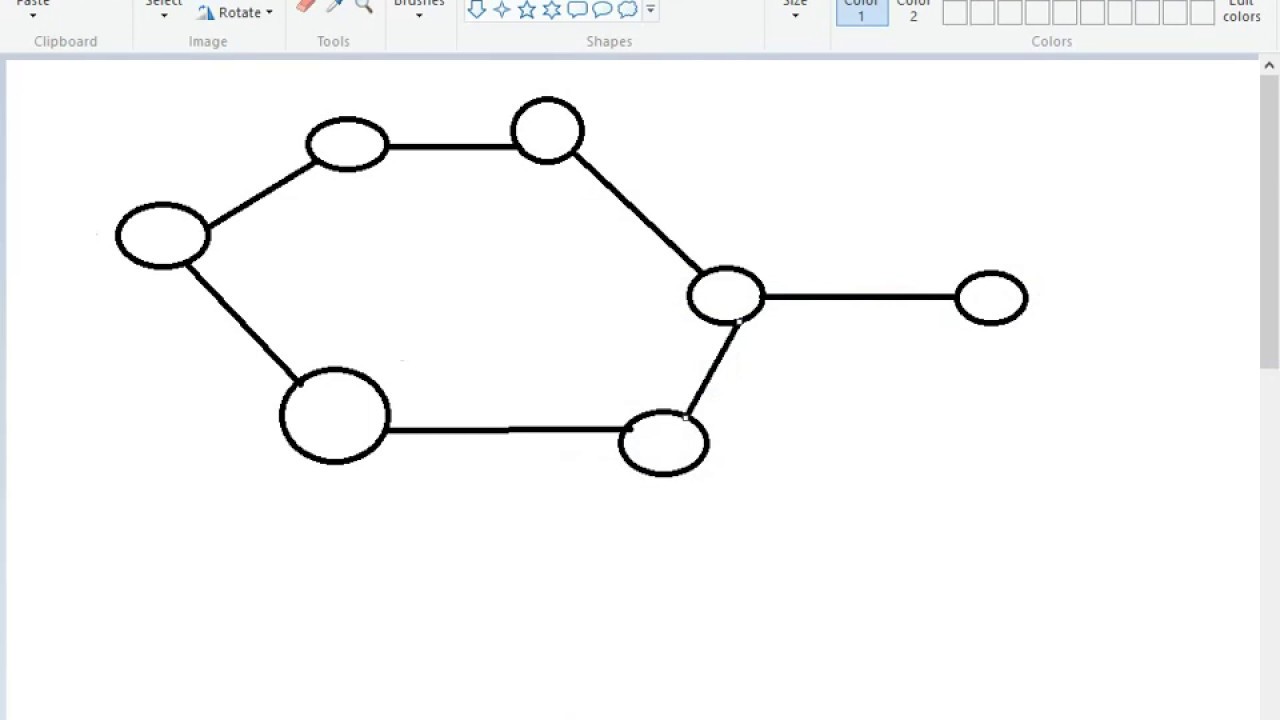Expand the Shapes gallery list
This screenshot has height=720, width=1280.
(650, 9)
